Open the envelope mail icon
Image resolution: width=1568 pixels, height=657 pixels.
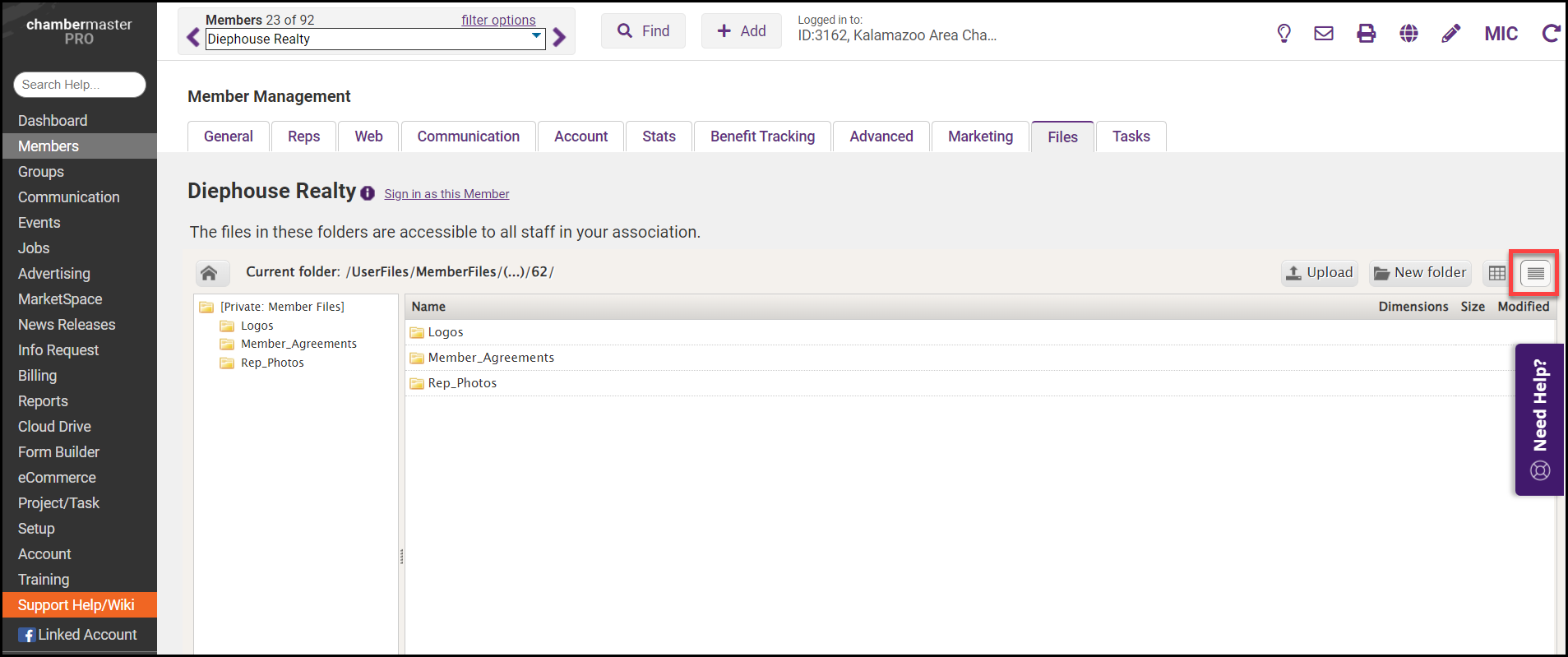coord(1324,34)
